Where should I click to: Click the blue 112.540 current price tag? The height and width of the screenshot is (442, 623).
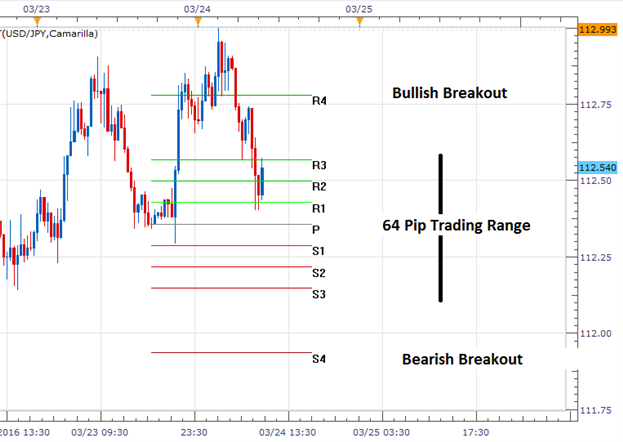(x=598, y=168)
